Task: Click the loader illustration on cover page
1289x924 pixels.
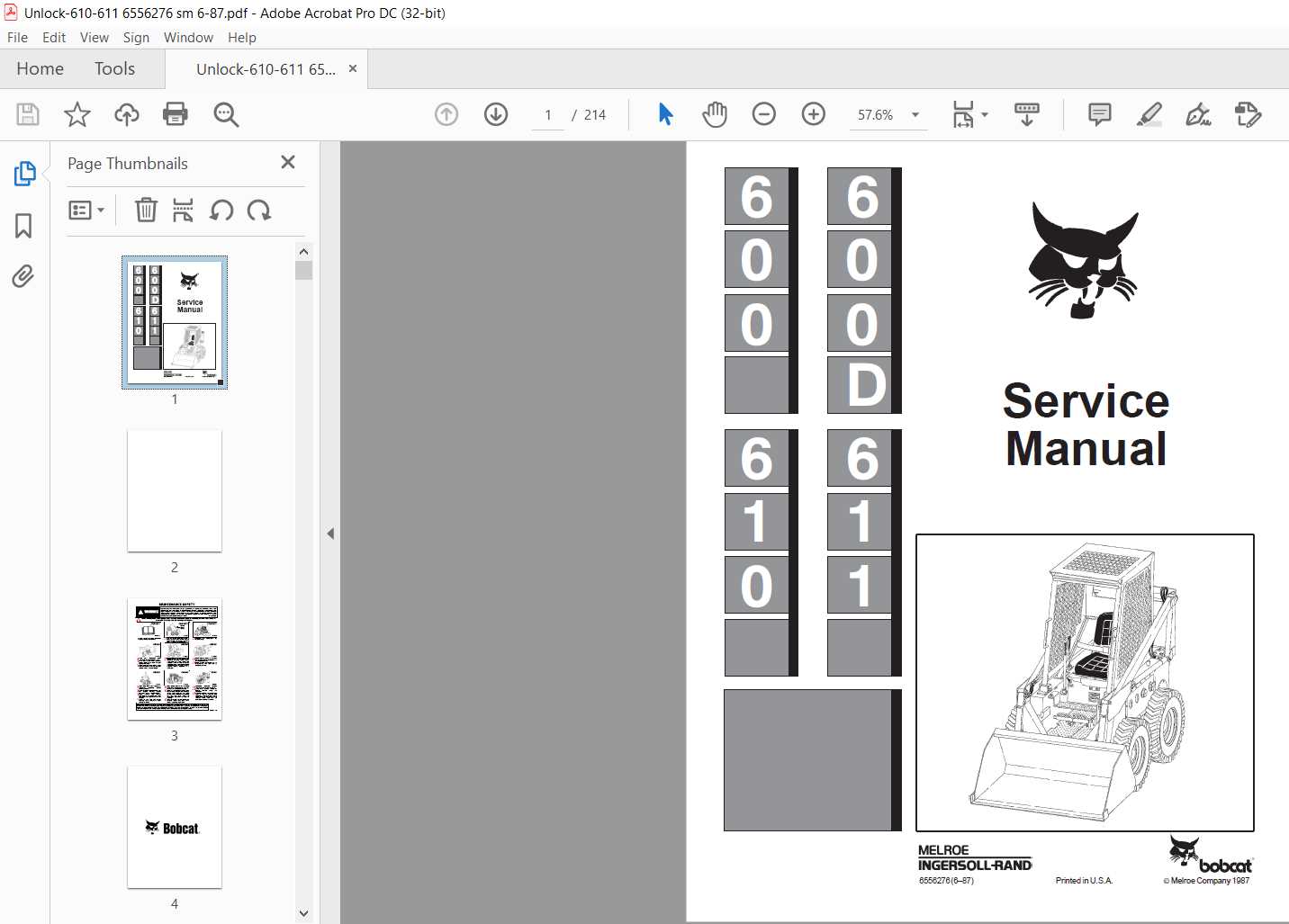Action: (x=1085, y=683)
